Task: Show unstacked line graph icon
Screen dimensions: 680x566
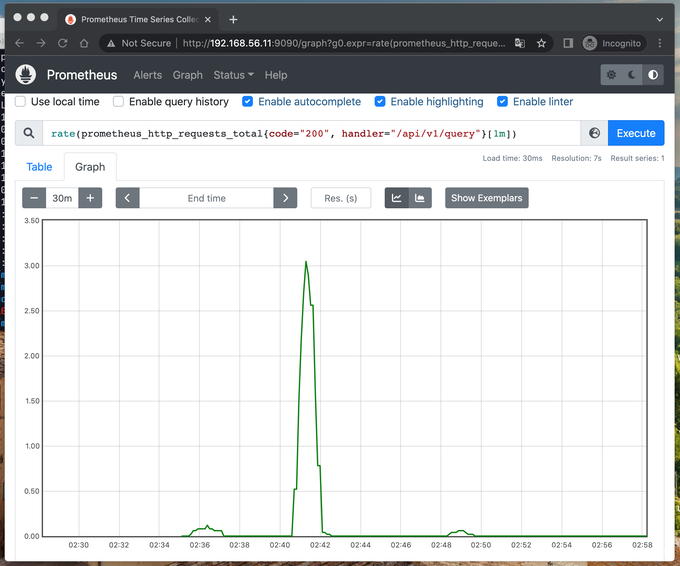Action: [396, 198]
